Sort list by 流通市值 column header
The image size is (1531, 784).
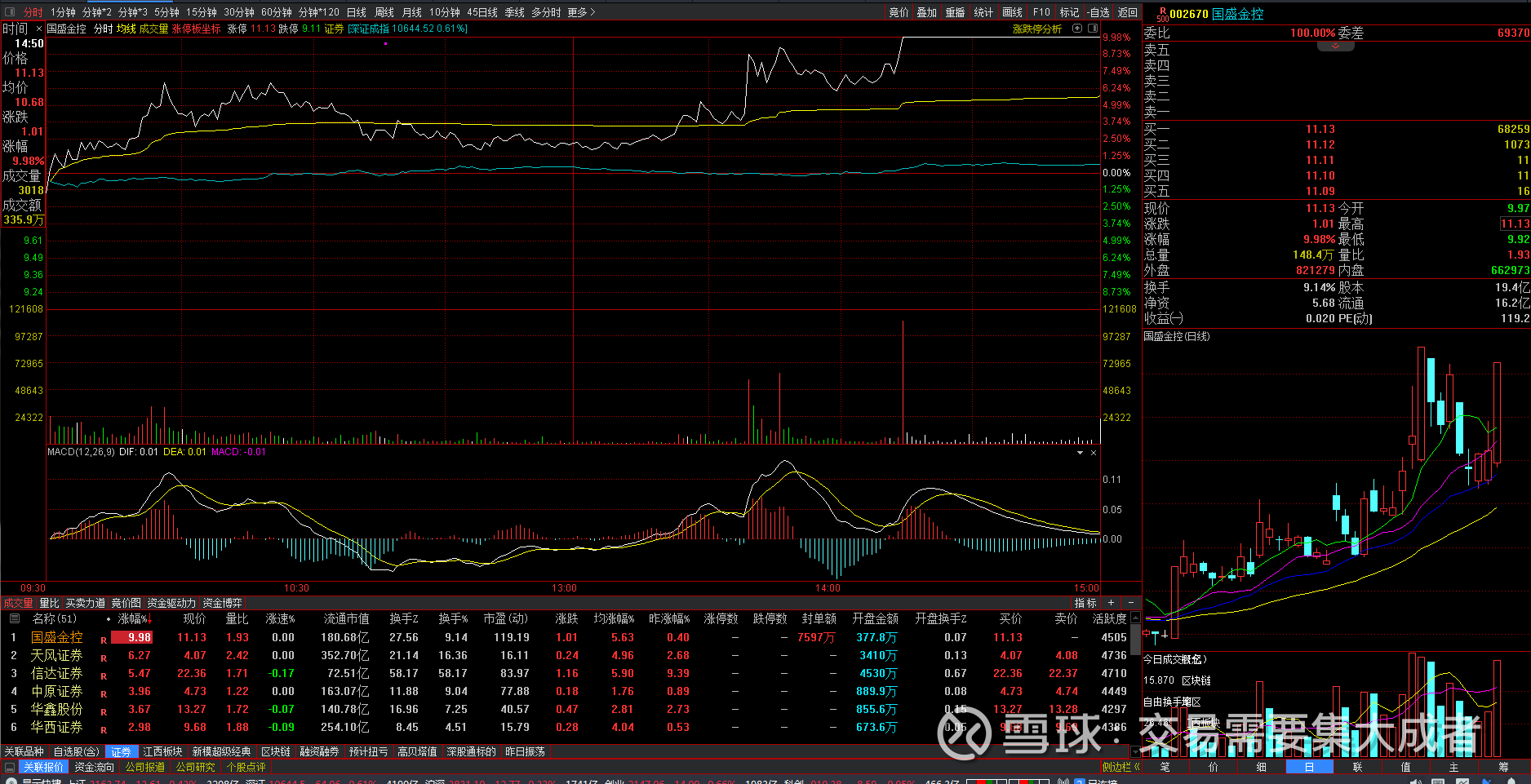(346, 619)
